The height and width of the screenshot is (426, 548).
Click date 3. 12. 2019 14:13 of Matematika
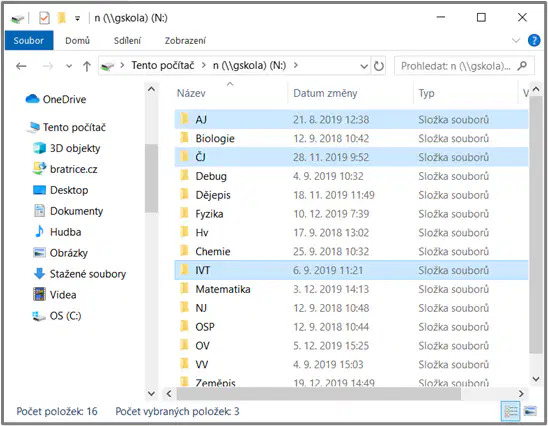point(331,289)
